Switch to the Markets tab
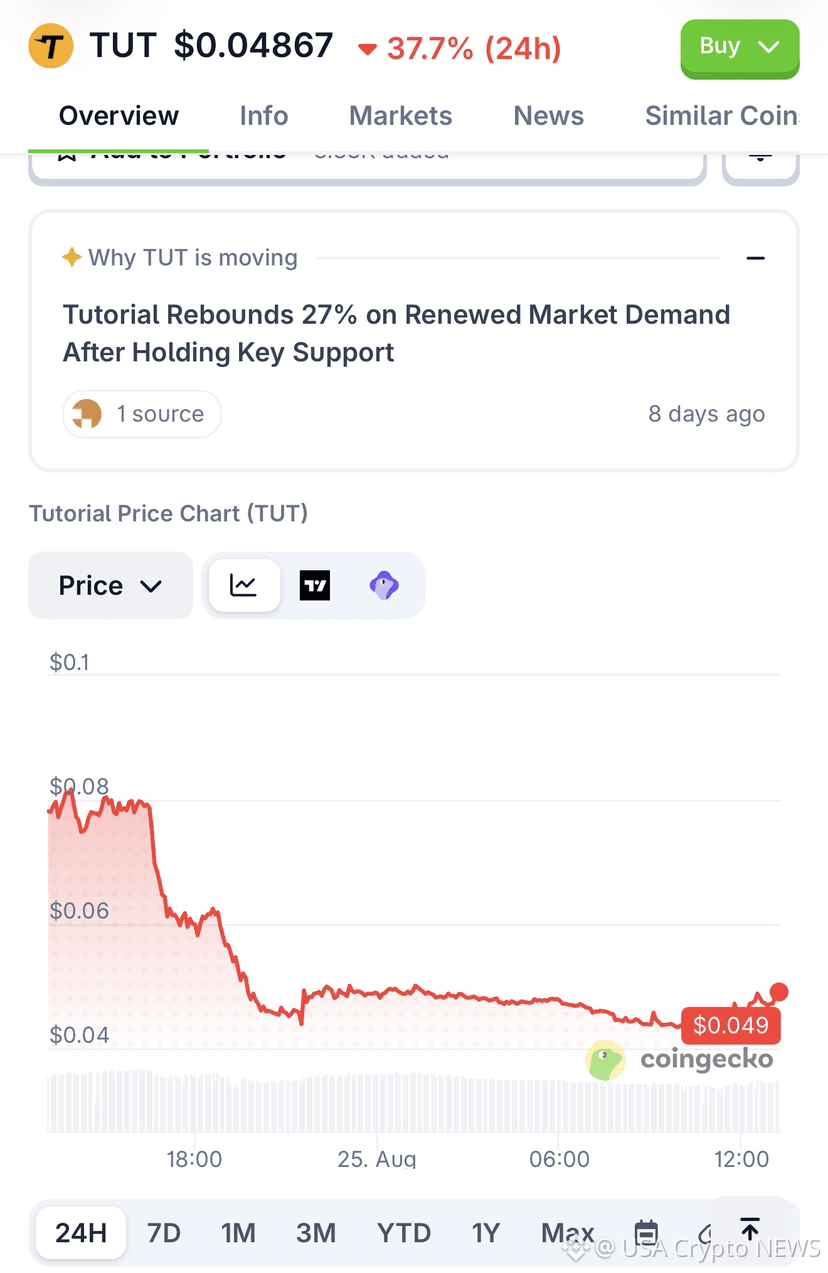Image resolution: width=828 pixels, height=1273 pixels. click(400, 116)
